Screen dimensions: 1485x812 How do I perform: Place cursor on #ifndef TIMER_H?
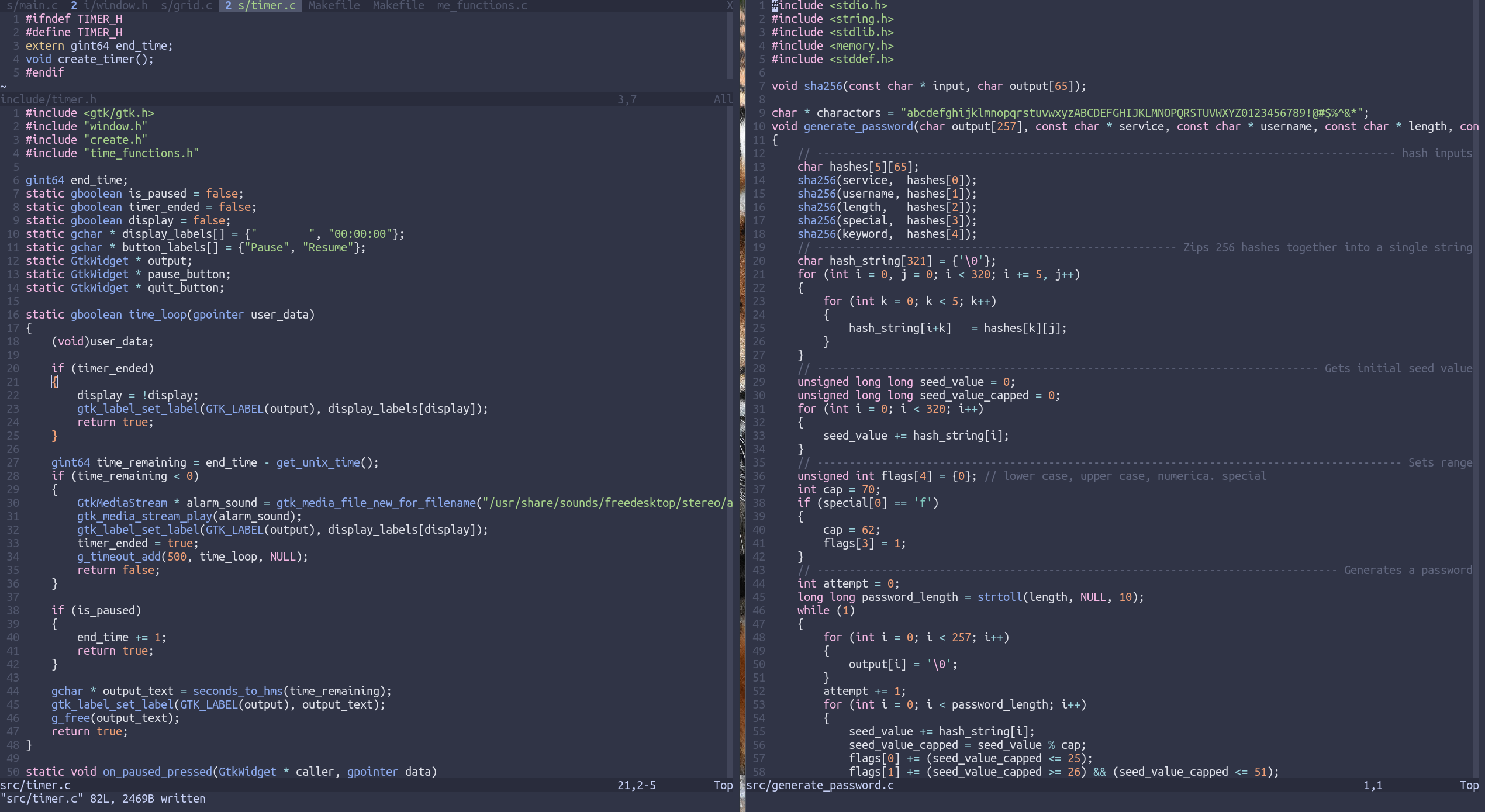(x=74, y=19)
